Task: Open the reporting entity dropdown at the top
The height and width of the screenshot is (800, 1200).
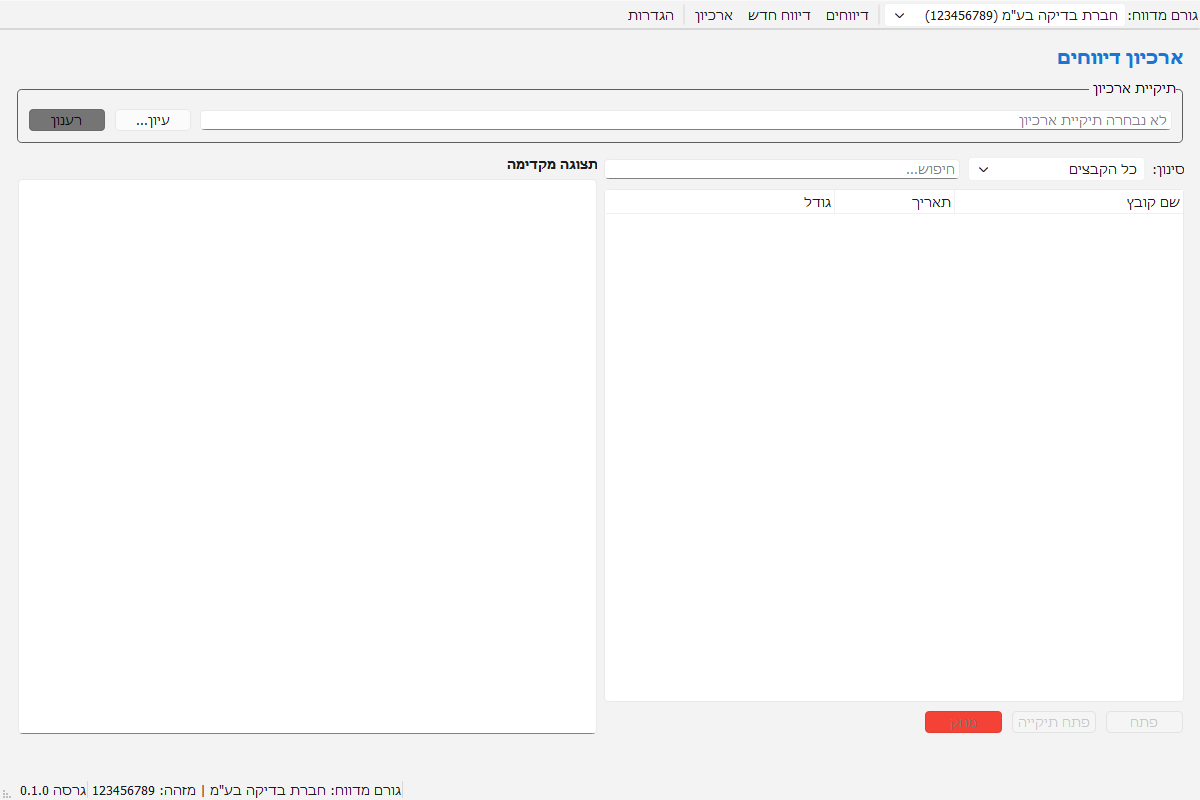Action: point(1004,15)
